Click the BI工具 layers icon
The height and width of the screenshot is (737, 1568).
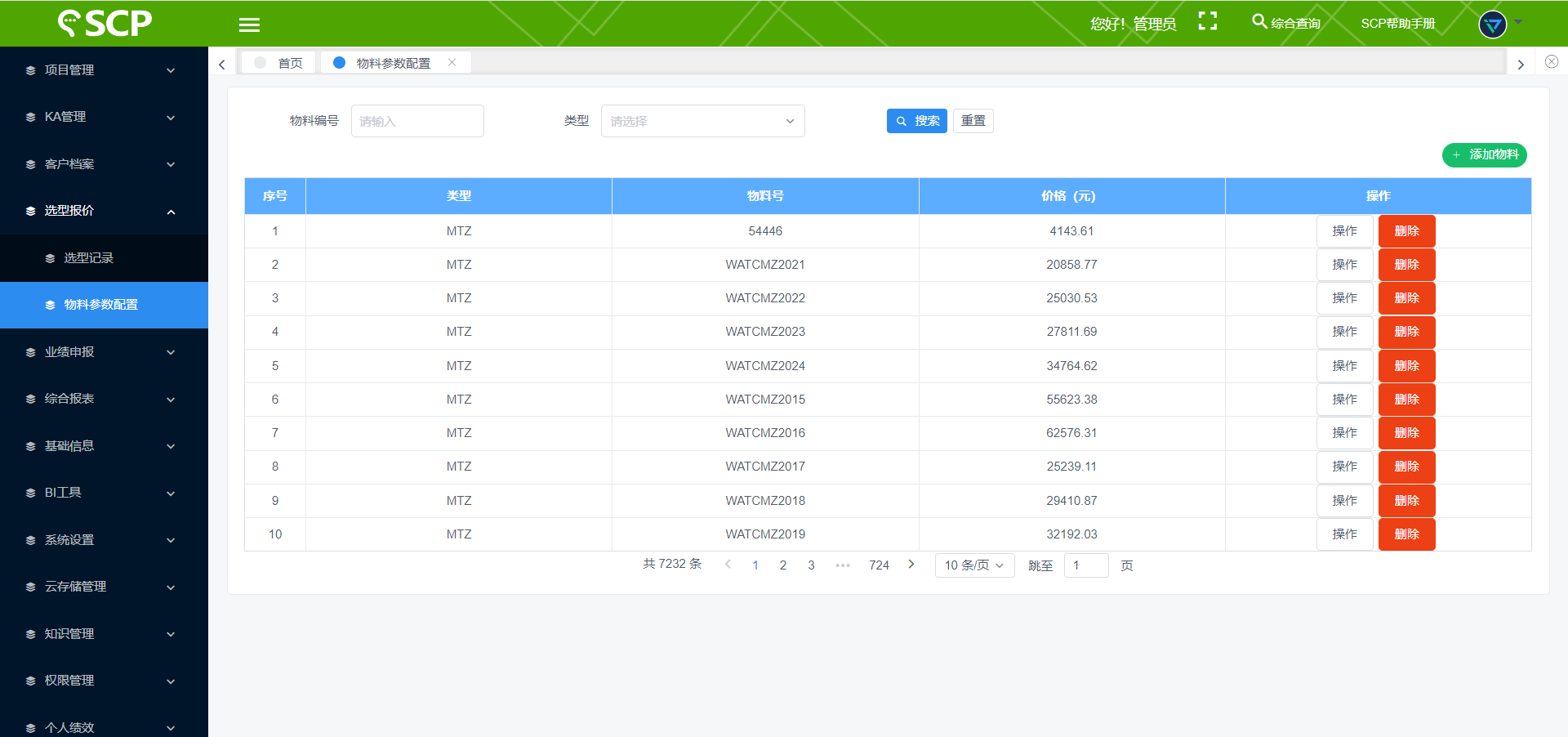30,493
